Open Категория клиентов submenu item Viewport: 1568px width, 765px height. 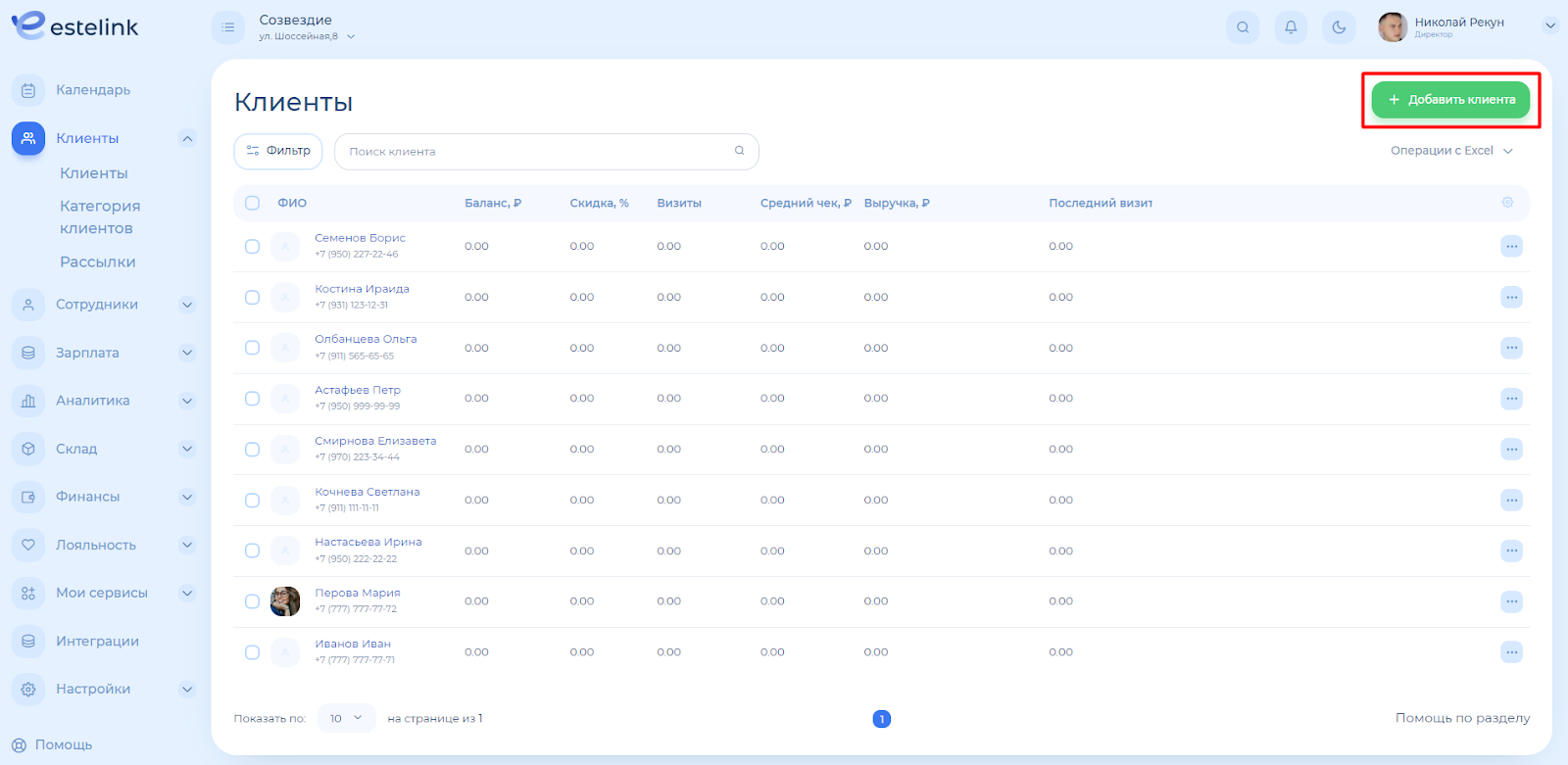pyautogui.click(x=100, y=216)
